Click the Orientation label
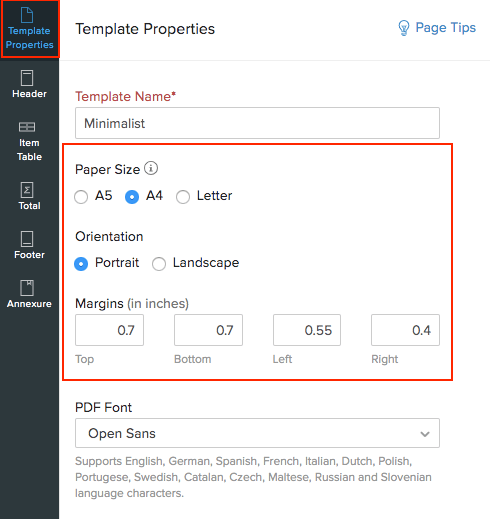This screenshot has height=519, width=490. tap(109, 236)
